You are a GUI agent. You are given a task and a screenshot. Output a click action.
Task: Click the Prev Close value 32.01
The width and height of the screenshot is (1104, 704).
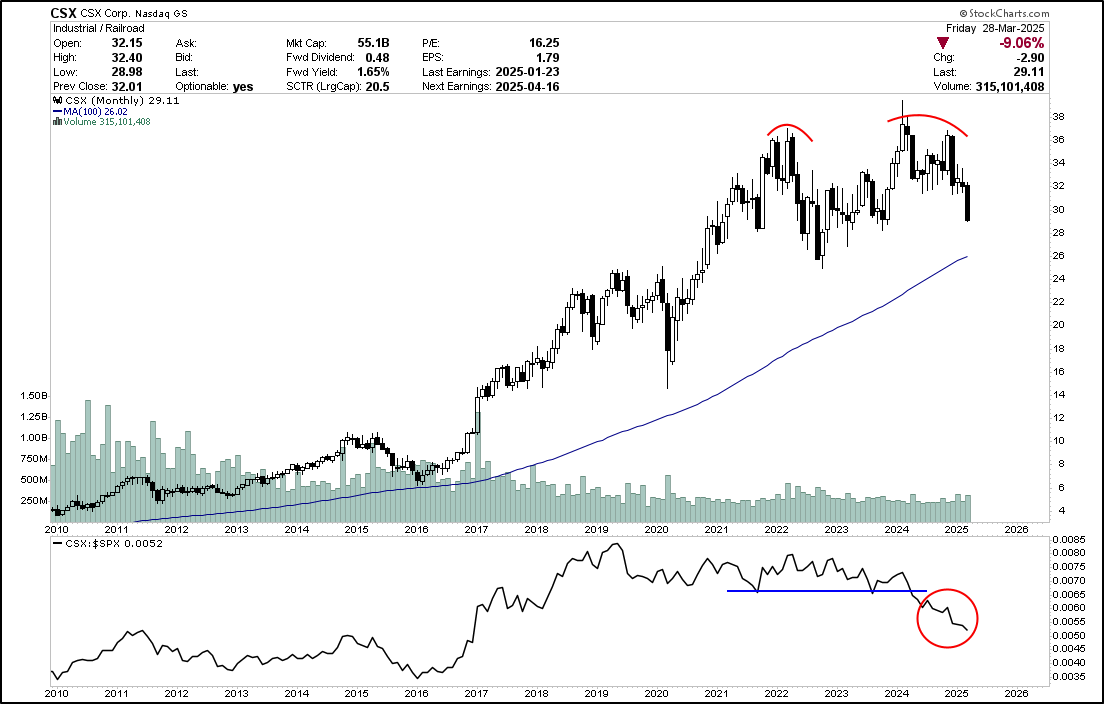click(x=127, y=87)
